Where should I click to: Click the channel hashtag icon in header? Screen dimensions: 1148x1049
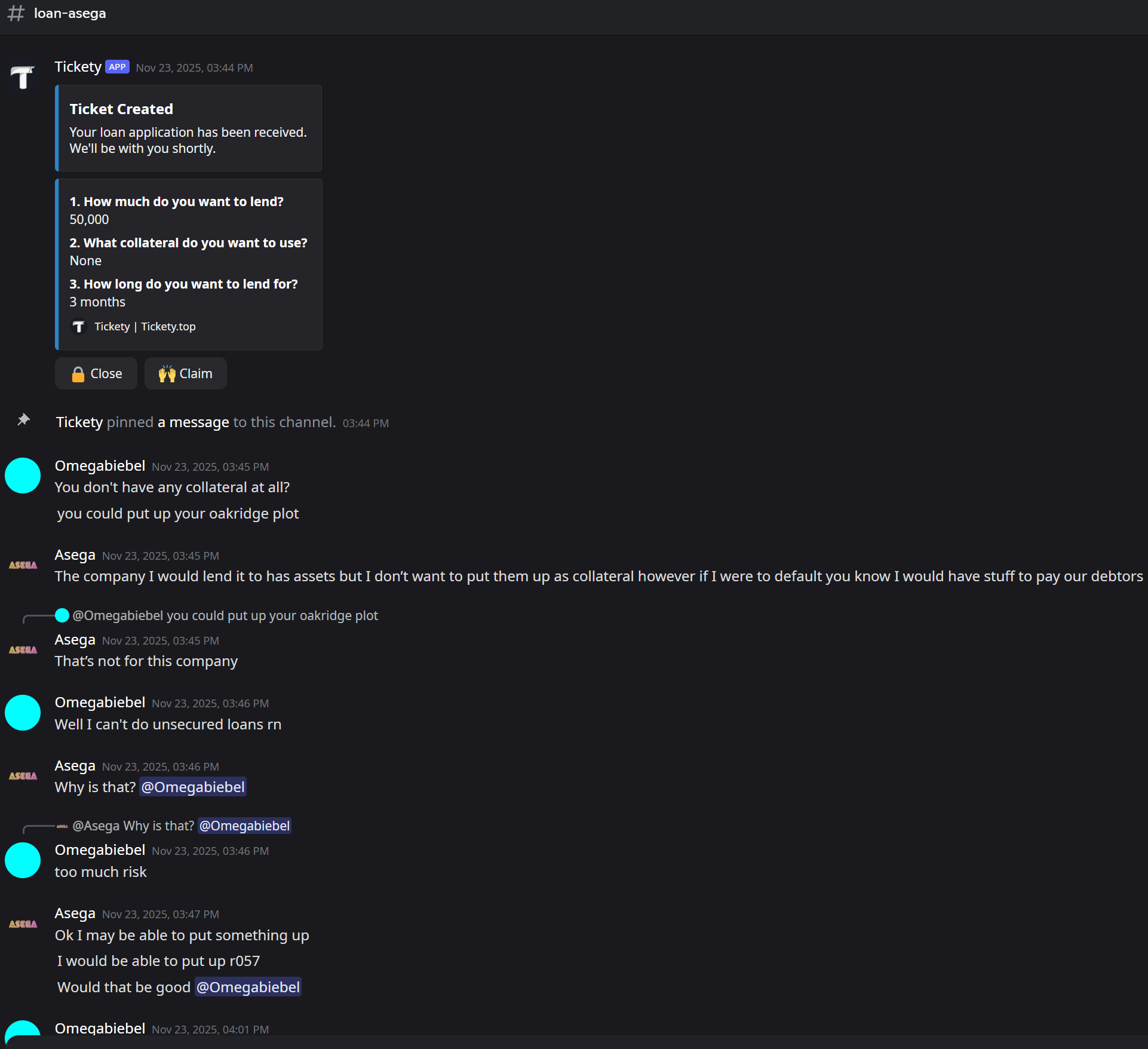tap(16, 13)
